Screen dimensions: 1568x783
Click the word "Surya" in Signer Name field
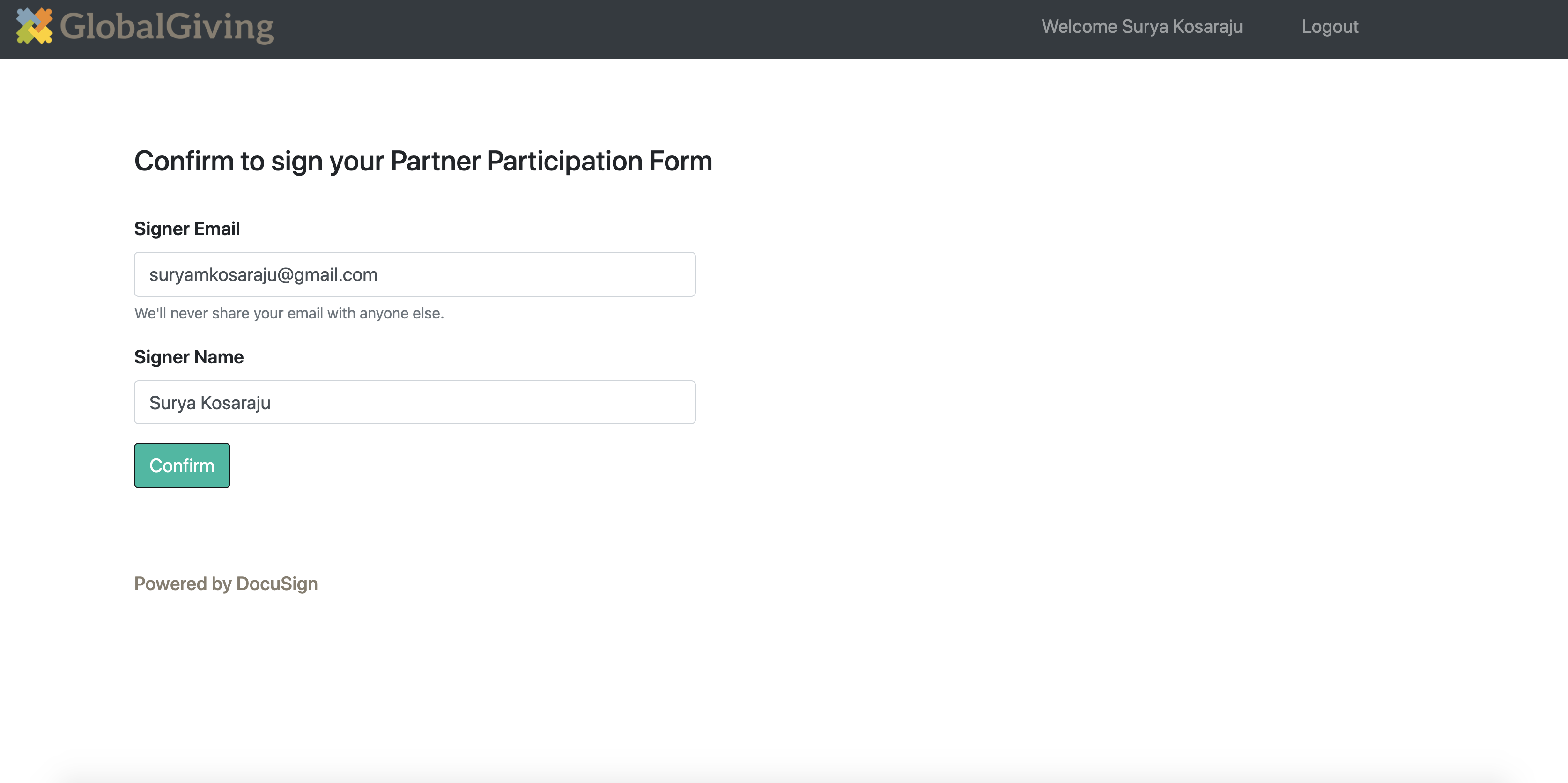tap(172, 403)
